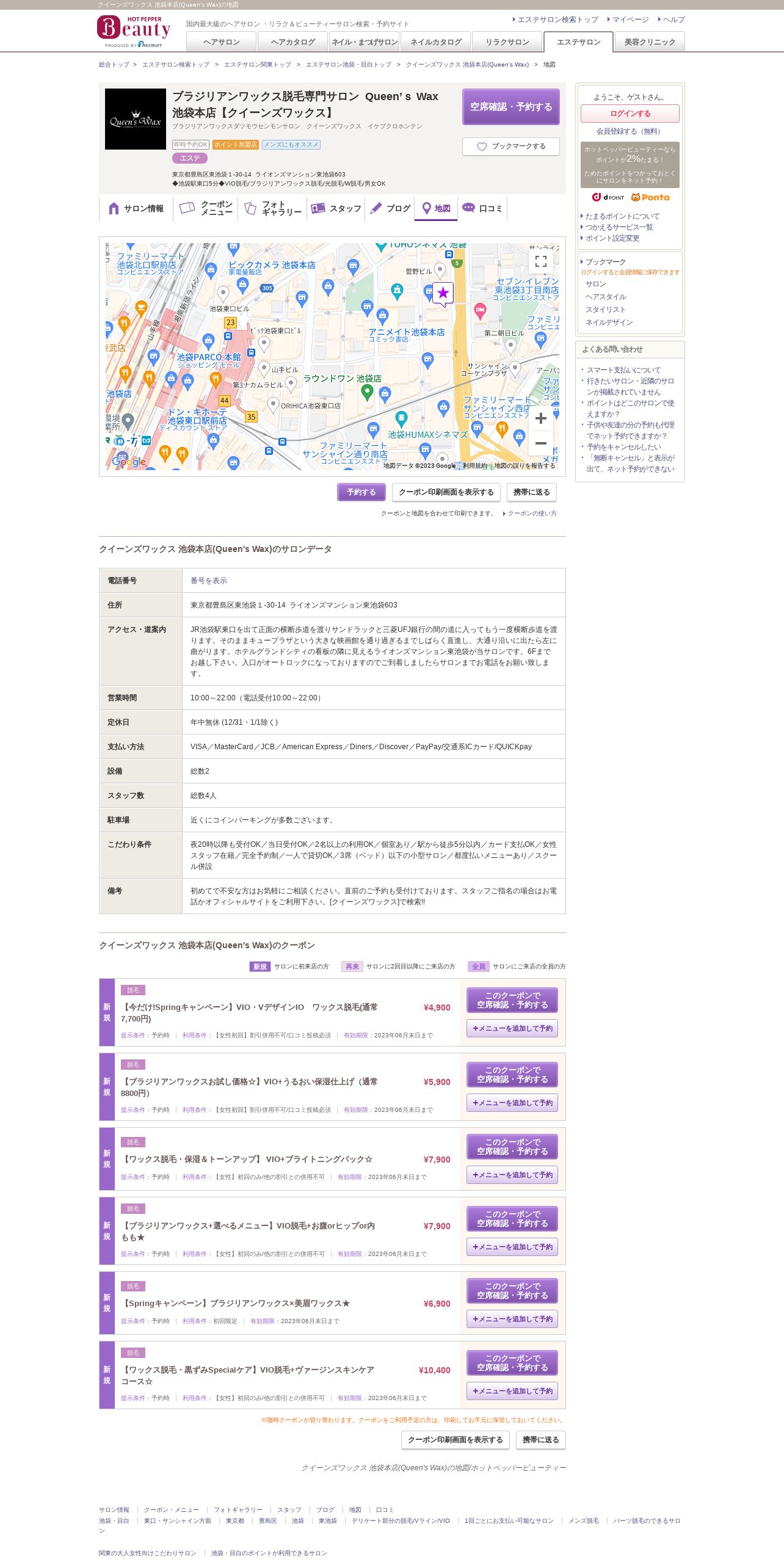Screen dimensions: 784x1568
Task: Open the 美容クリニック navigation tab
Action: (650, 42)
